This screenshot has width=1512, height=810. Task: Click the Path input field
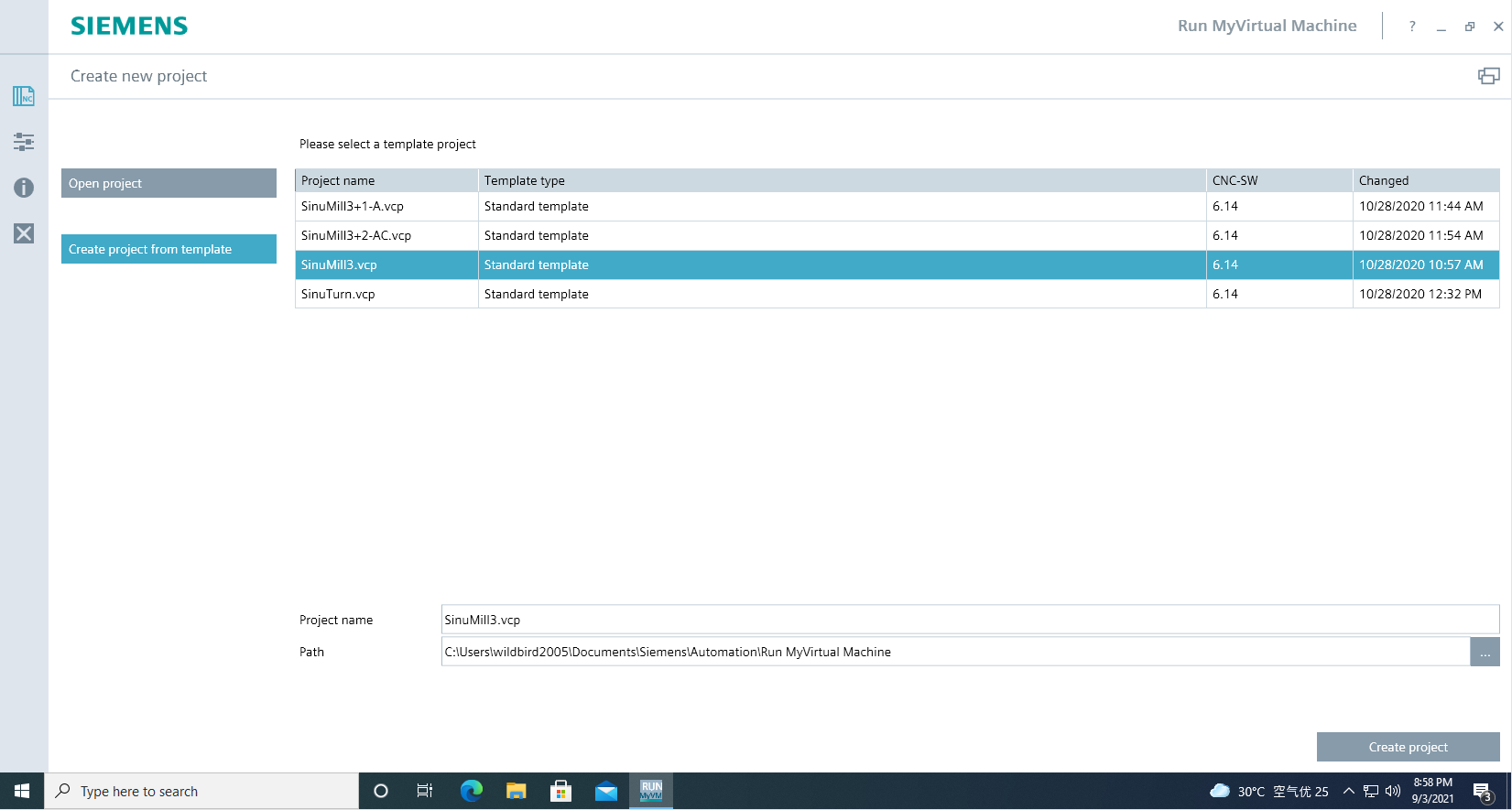(x=955, y=652)
